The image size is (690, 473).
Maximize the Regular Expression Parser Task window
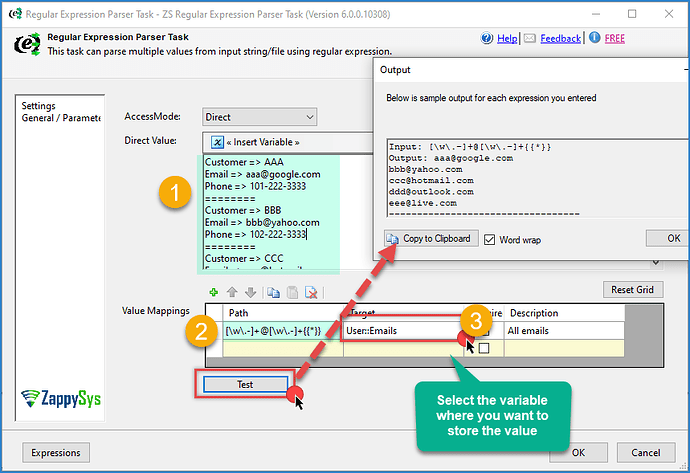[632, 14]
